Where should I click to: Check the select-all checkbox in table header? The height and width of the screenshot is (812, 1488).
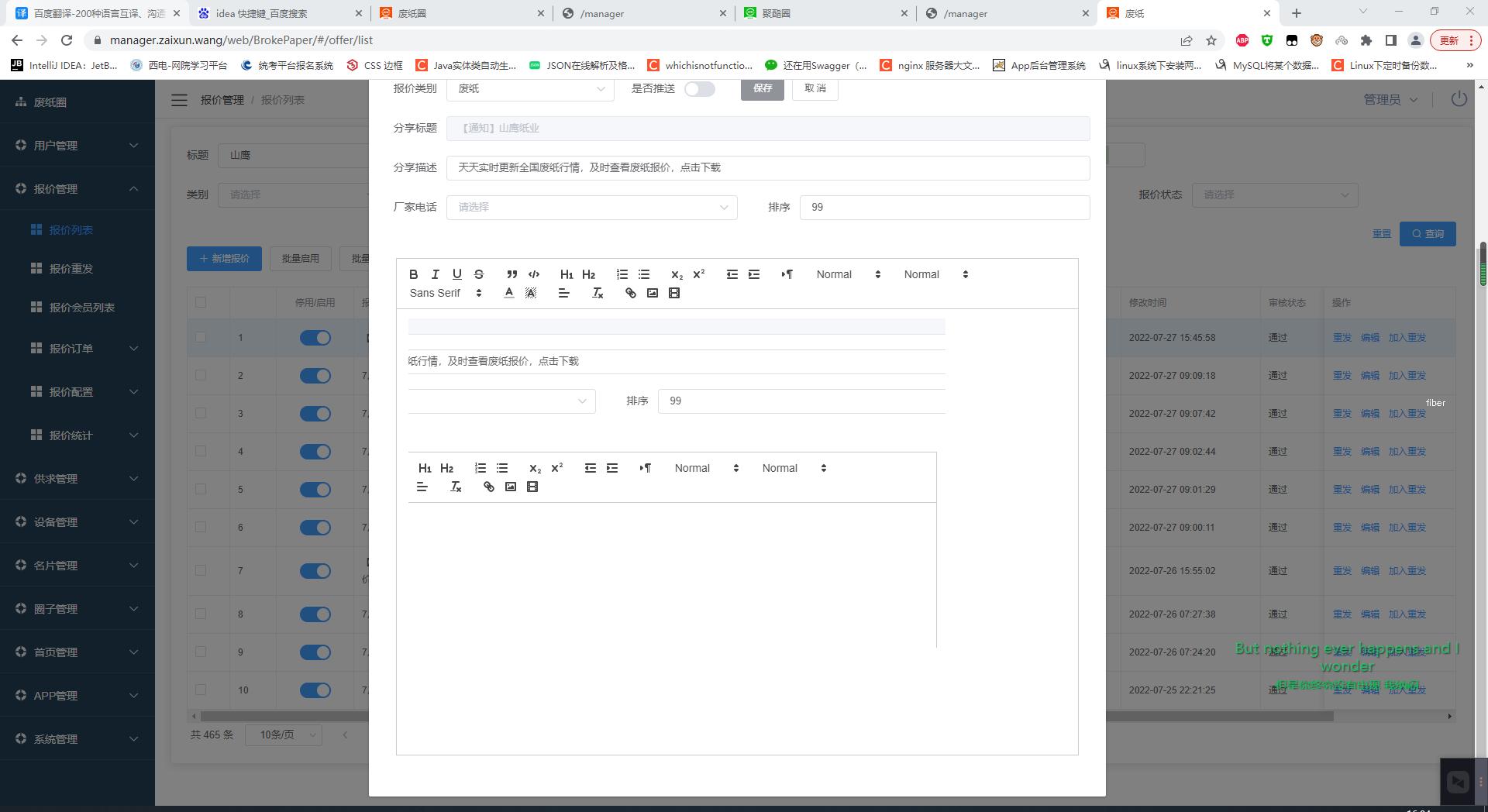click(x=201, y=302)
